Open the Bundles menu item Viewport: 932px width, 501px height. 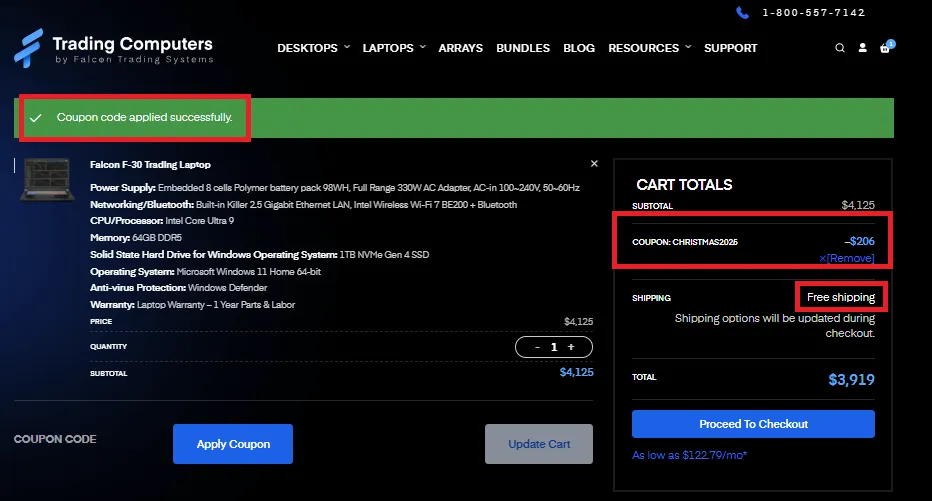click(x=523, y=48)
